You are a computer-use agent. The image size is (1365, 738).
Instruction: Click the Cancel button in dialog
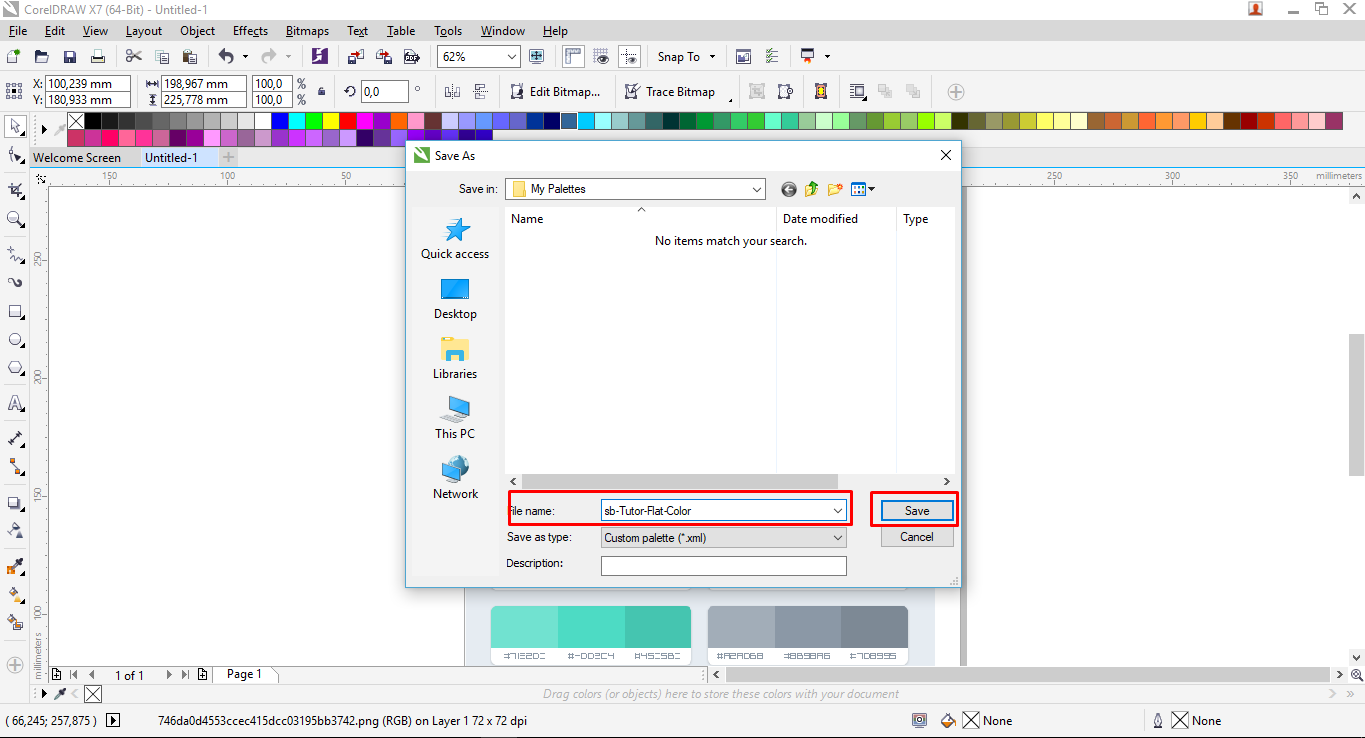pos(917,537)
